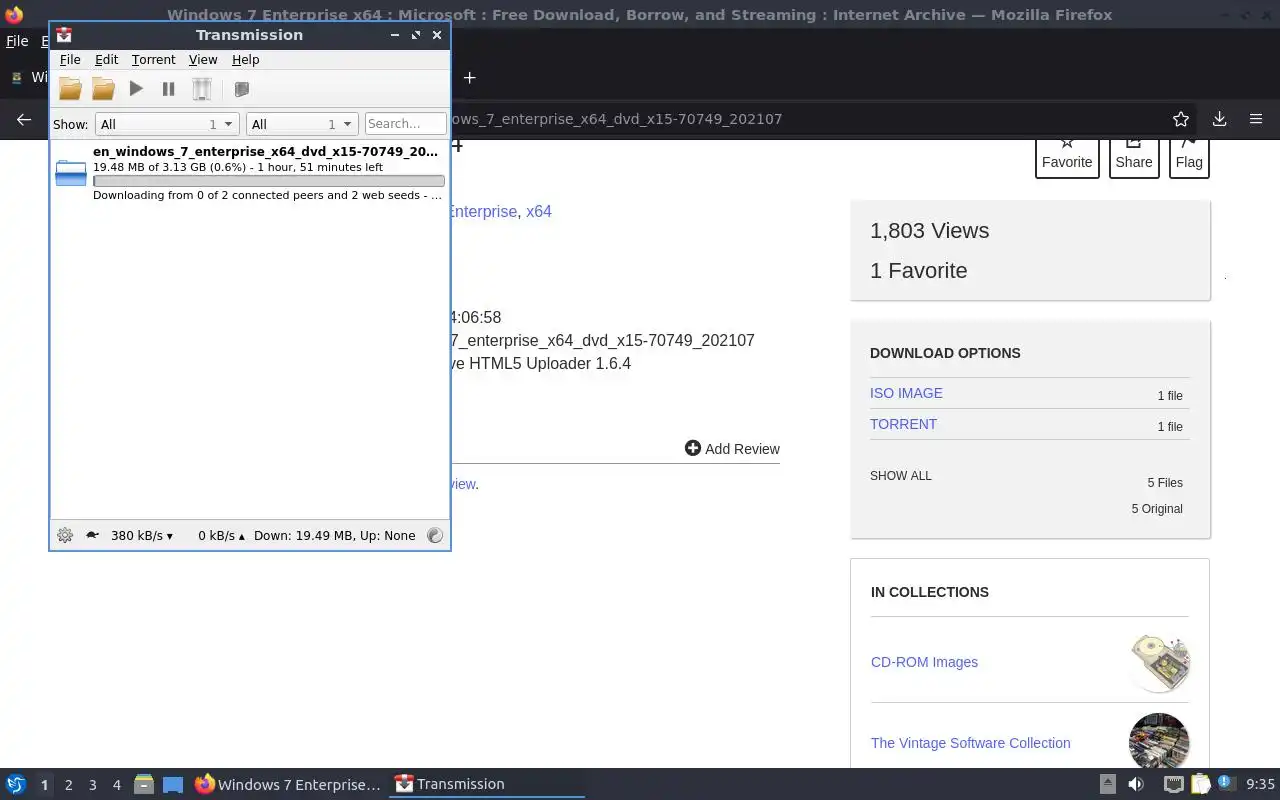Select the en_windows_7_enterprise torrent name
The height and width of the screenshot is (800, 1280).
265,152
